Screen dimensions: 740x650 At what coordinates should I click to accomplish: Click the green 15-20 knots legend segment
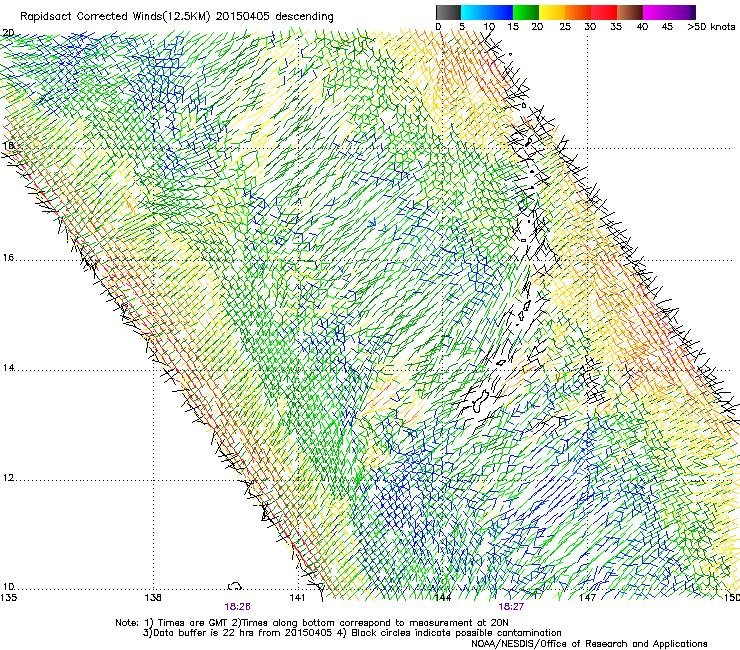526,12
